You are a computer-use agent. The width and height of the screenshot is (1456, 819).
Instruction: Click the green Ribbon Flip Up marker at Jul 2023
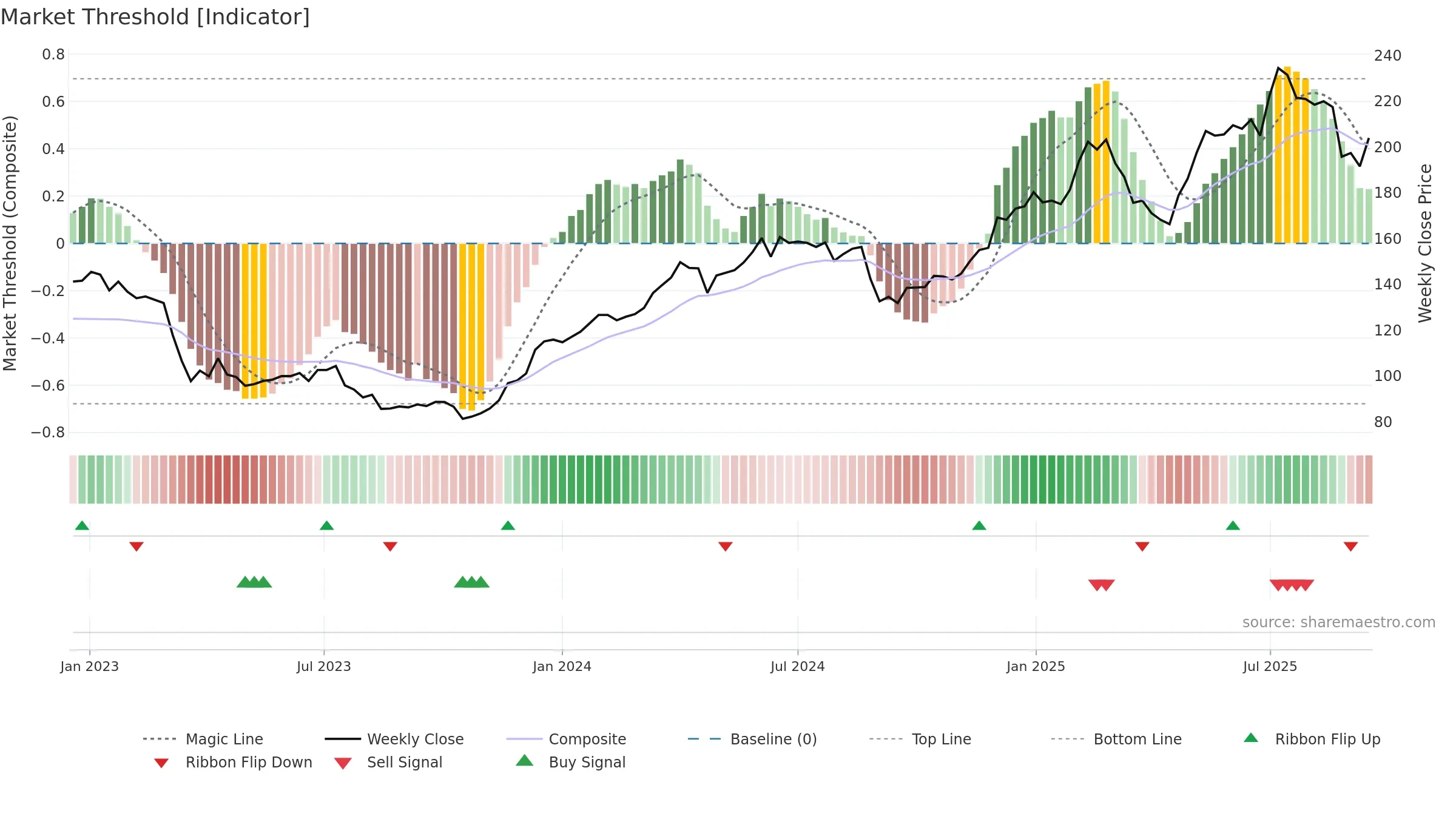(x=326, y=525)
